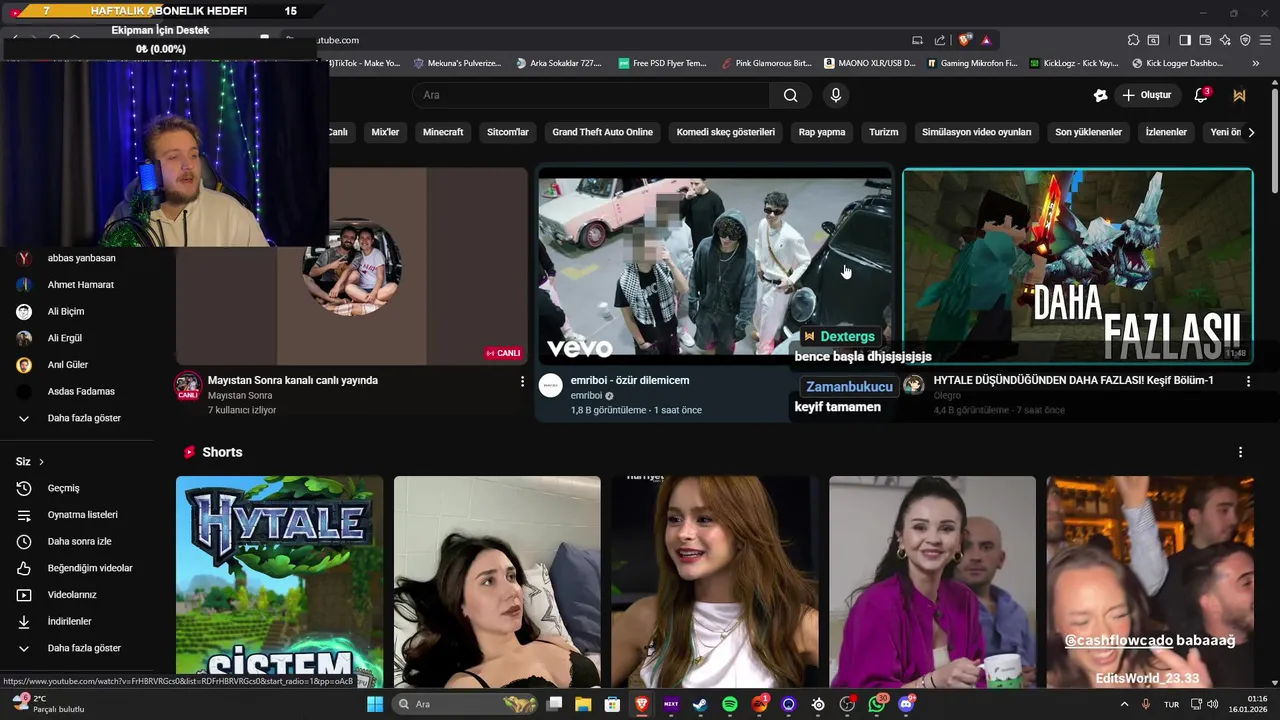The image size is (1280, 720).
Task: Show hidden bookmarks with double chevron
Action: tap(1256, 63)
